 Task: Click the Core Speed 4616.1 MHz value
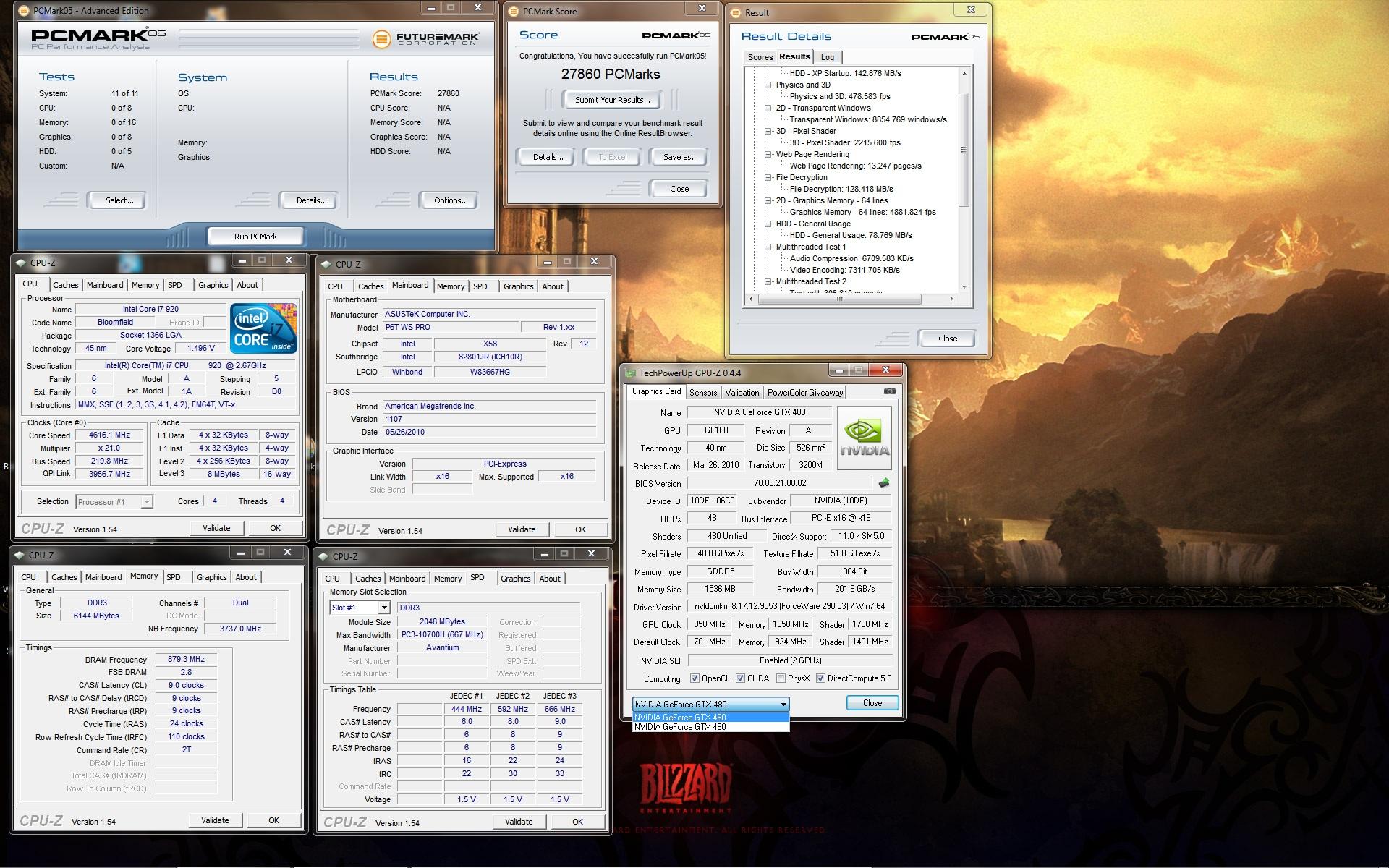110,435
